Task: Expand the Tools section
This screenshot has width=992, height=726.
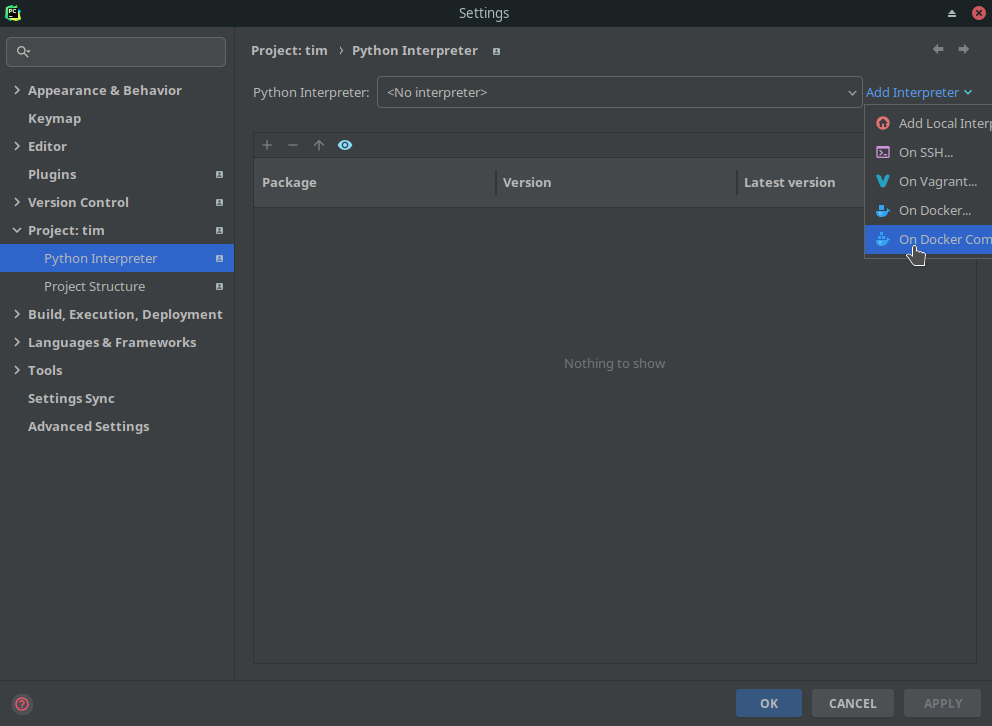Action: [17, 371]
